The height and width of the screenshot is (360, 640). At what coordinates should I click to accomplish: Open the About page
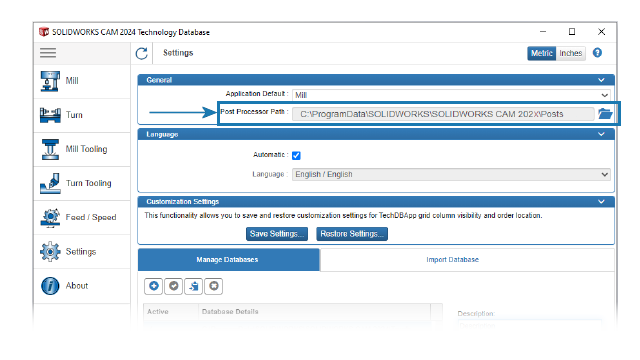[82, 286]
